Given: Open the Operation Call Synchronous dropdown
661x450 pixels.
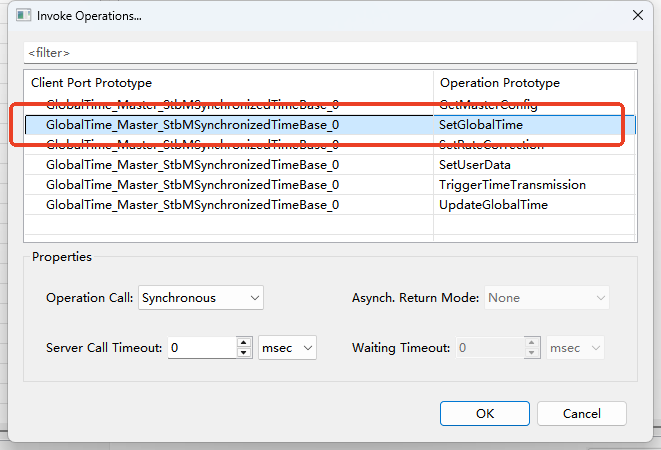Looking at the screenshot, I should tap(200, 297).
